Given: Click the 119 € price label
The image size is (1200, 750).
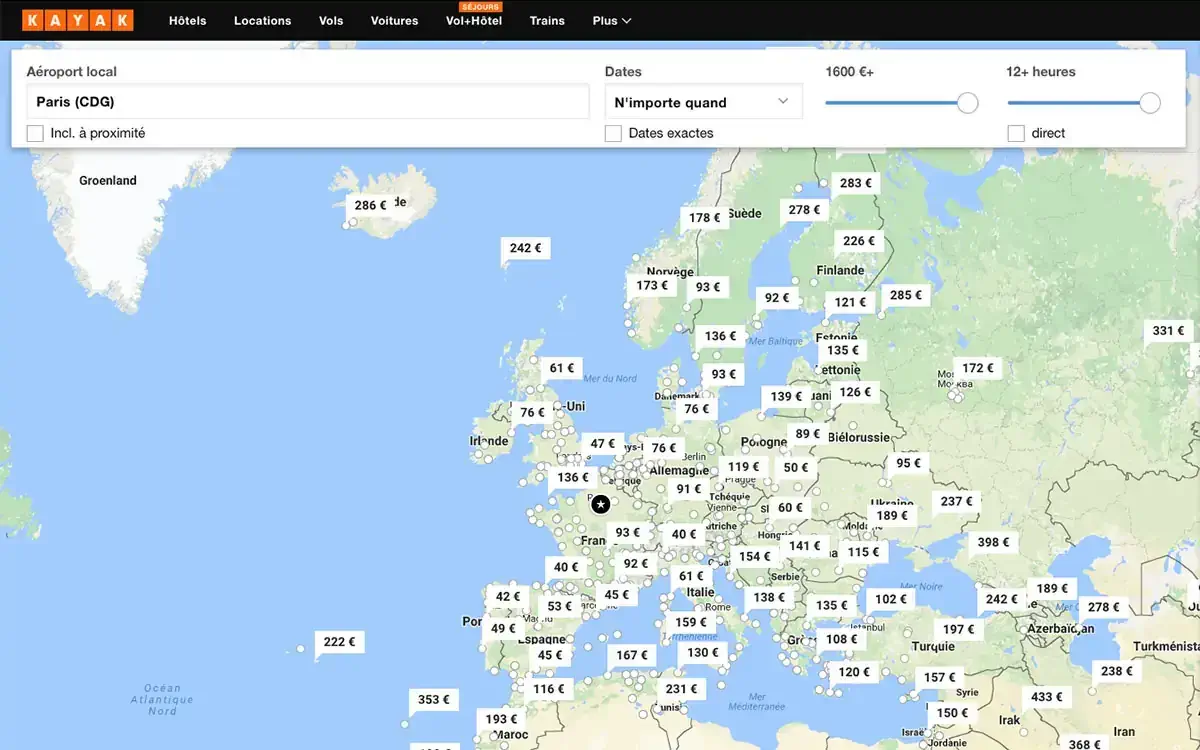Looking at the screenshot, I should pyautogui.click(x=743, y=466).
